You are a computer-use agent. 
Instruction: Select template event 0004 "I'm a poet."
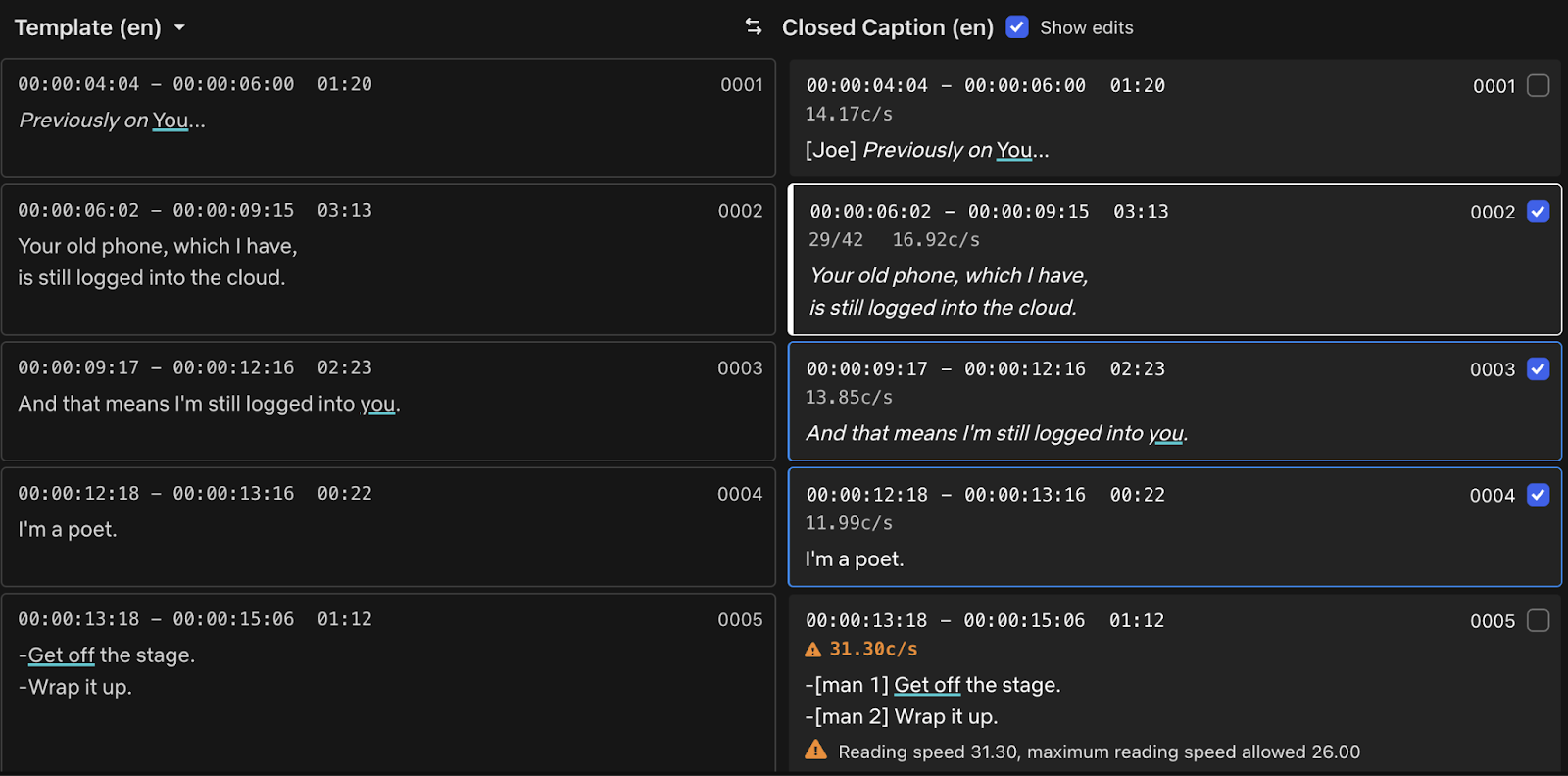coord(388,527)
